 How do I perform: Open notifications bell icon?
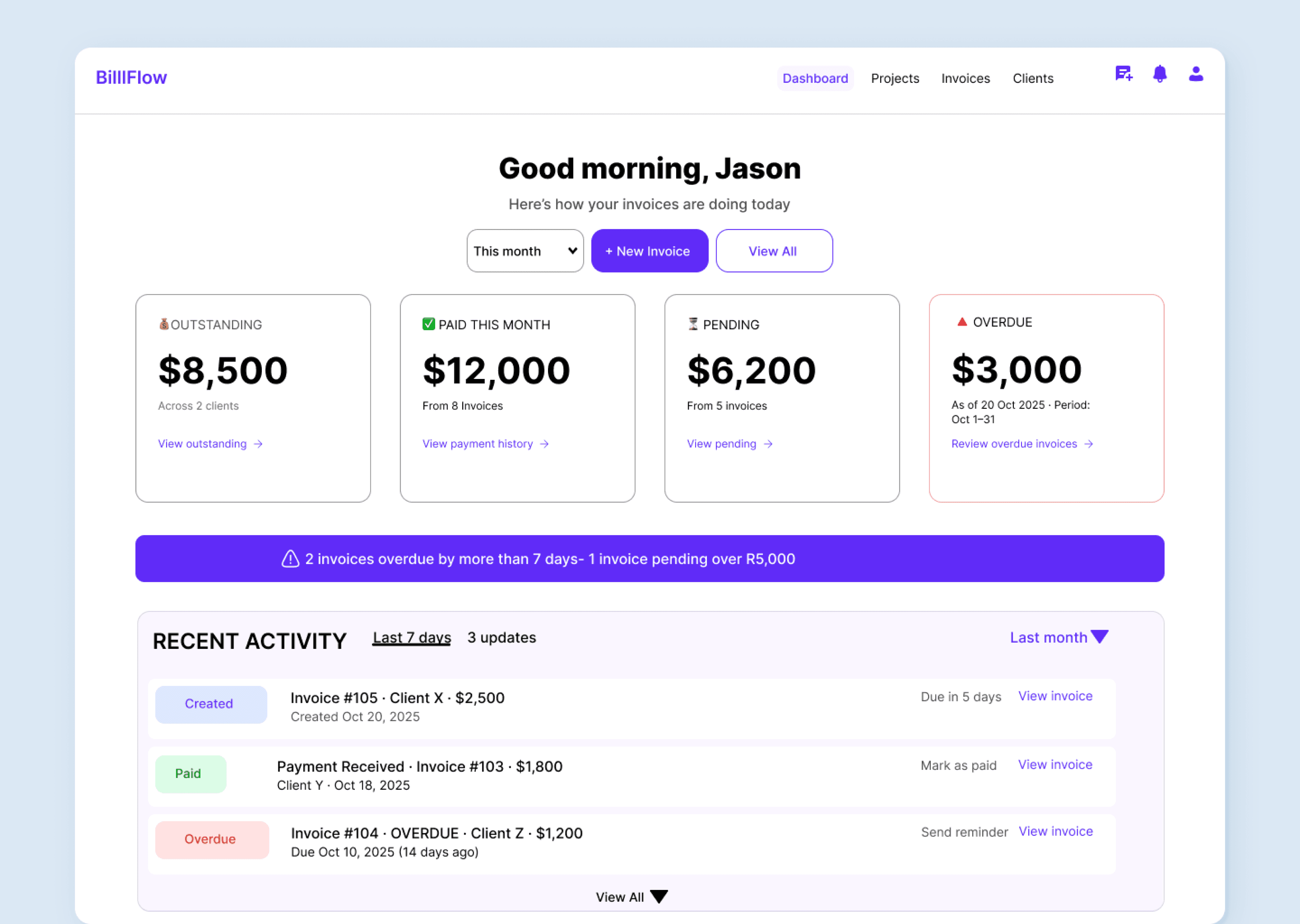[x=1159, y=74]
